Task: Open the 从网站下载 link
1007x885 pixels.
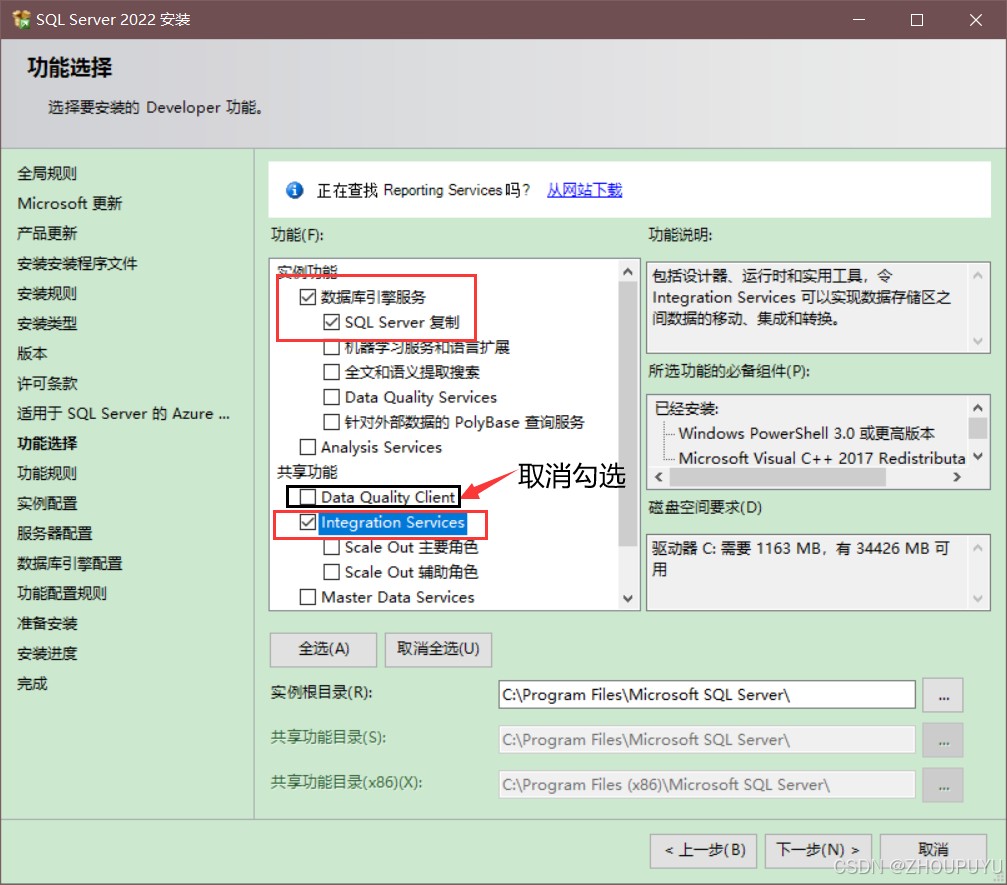Action: coord(584,190)
